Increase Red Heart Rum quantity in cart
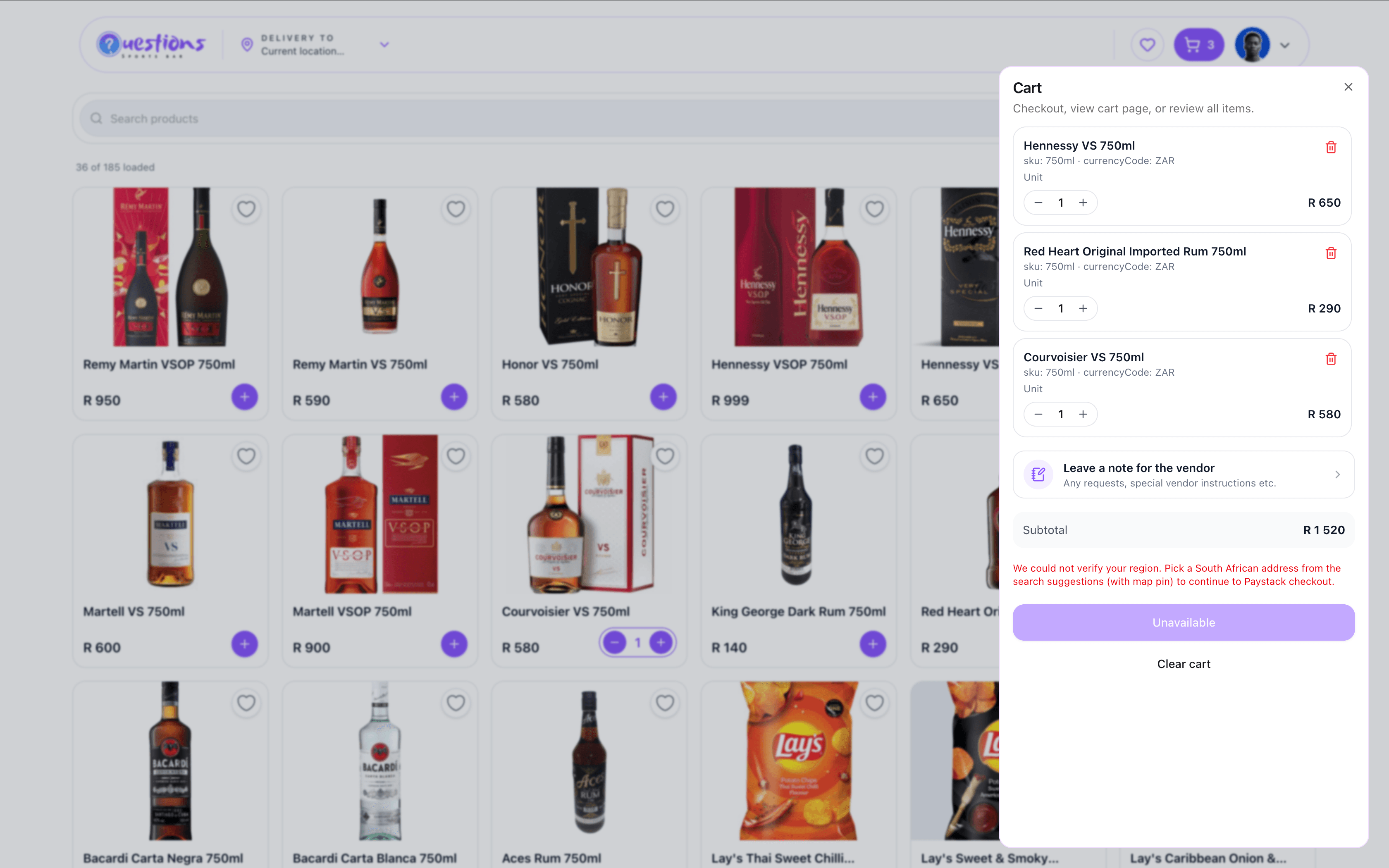1389x868 pixels. [1083, 308]
